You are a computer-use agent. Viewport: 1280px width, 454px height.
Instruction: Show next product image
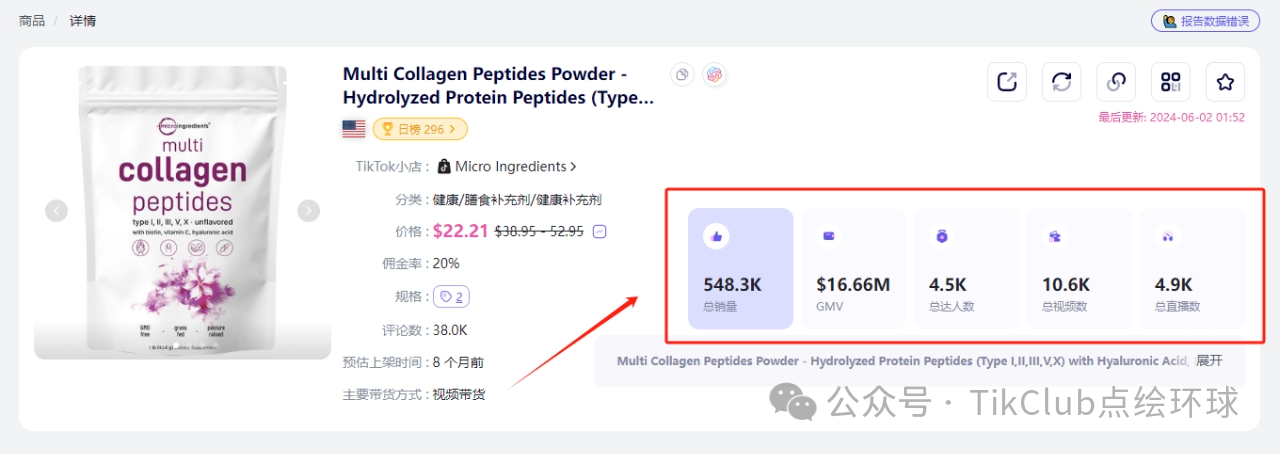[x=309, y=210]
